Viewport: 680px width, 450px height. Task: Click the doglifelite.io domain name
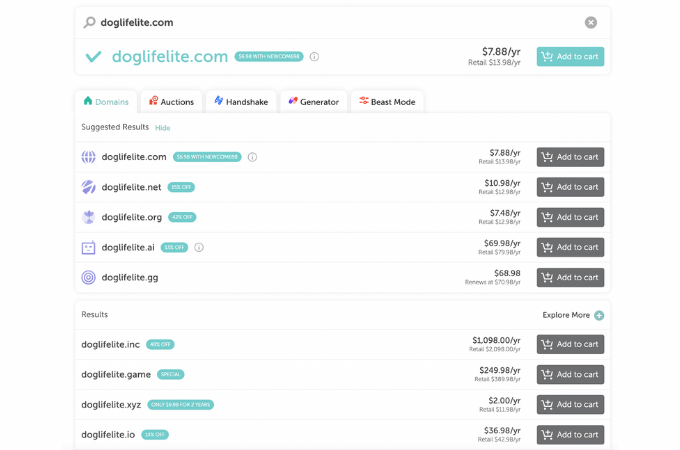click(x=108, y=435)
